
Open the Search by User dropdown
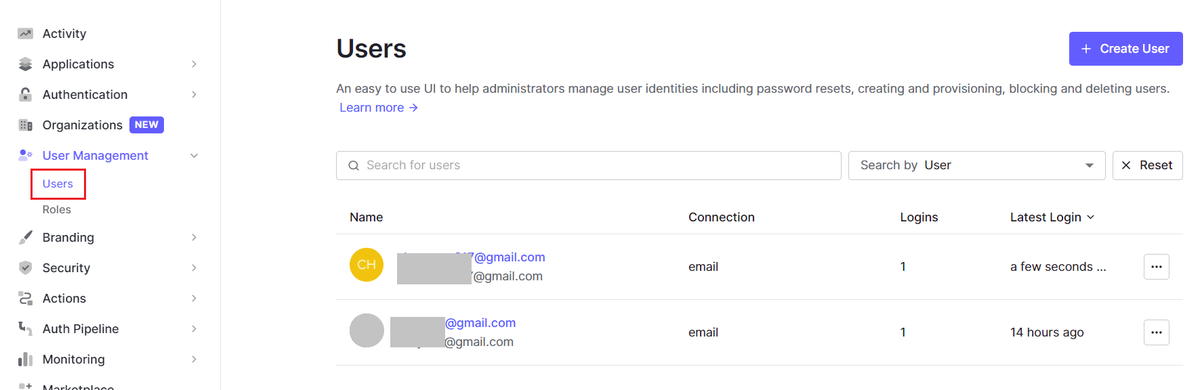(976, 165)
